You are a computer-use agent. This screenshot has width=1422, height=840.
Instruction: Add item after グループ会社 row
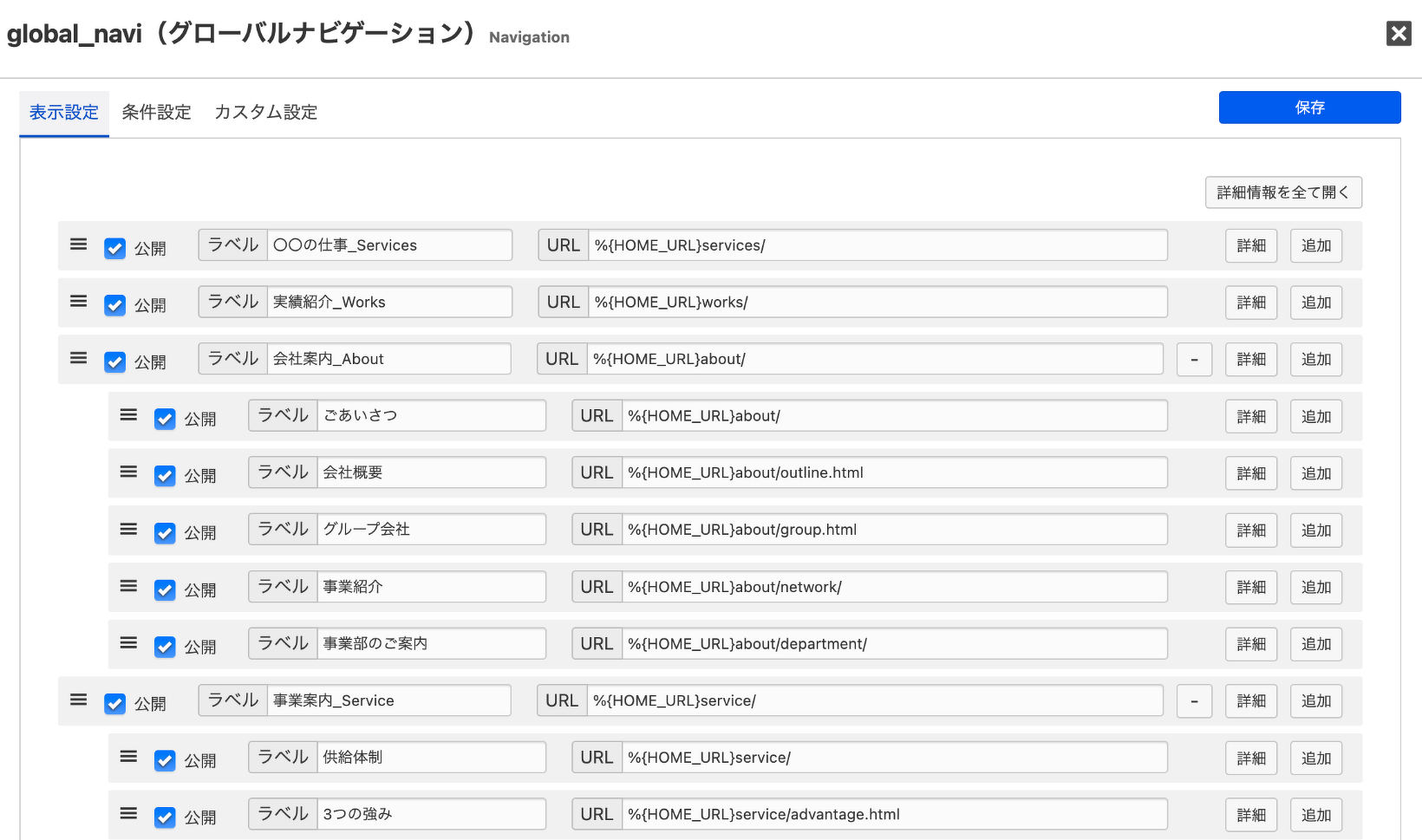tap(1316, 531)
